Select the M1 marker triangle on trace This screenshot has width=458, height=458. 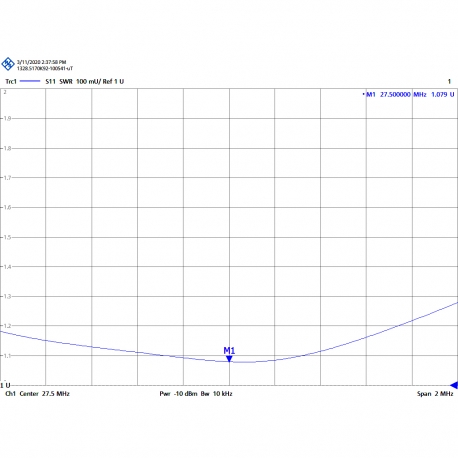click(229, 359)
